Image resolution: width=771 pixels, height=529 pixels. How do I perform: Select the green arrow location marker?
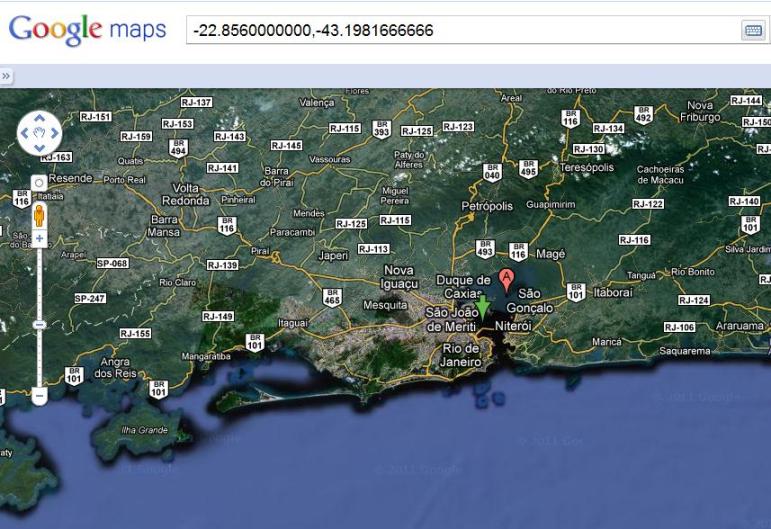483,307
